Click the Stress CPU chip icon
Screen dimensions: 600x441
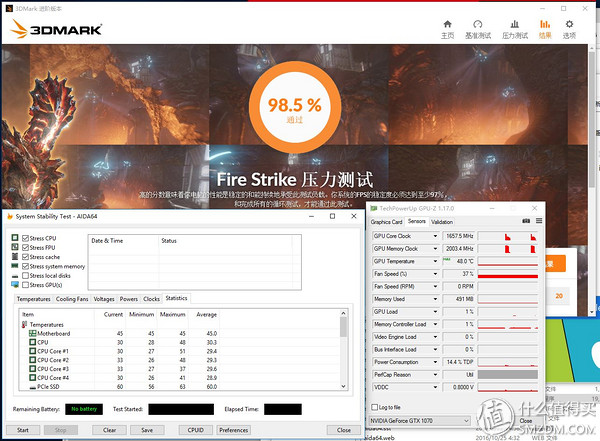coord(15,238)
